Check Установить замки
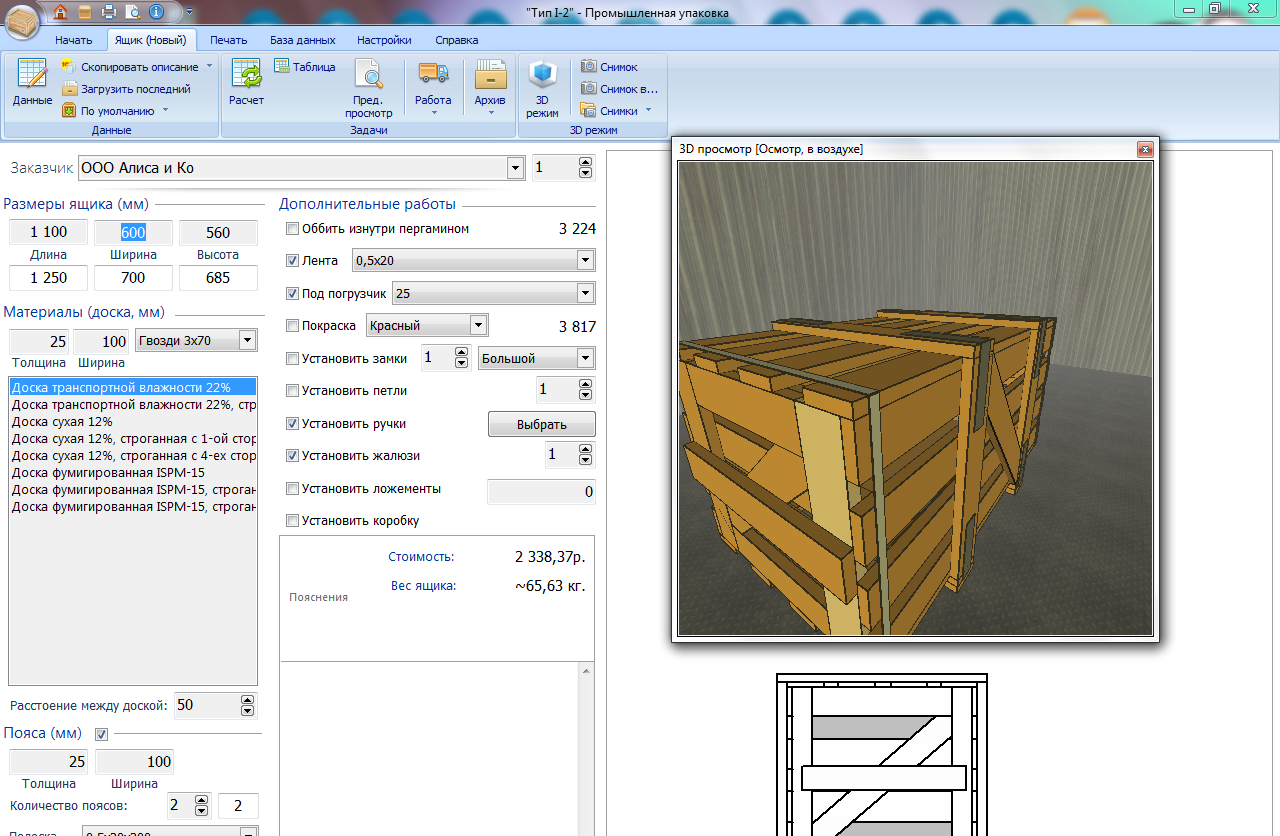 point(292,358)
